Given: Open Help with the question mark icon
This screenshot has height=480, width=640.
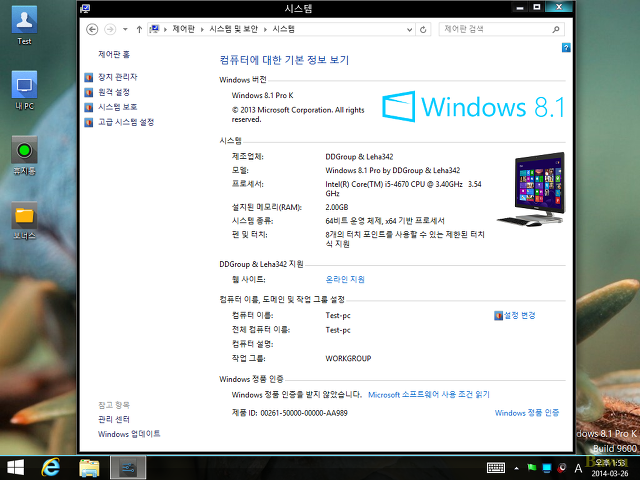Looking at the screenshot, I should (x=566, y=48).
